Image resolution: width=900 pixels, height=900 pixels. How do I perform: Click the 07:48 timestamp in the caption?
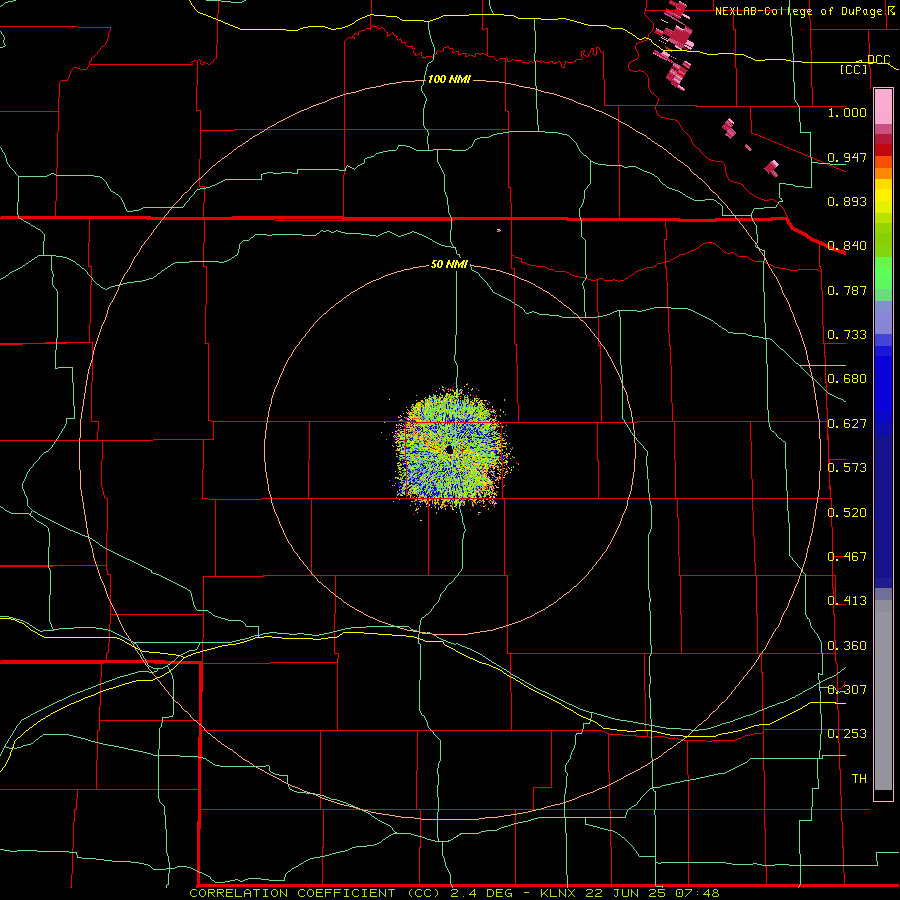pos(698,893)
